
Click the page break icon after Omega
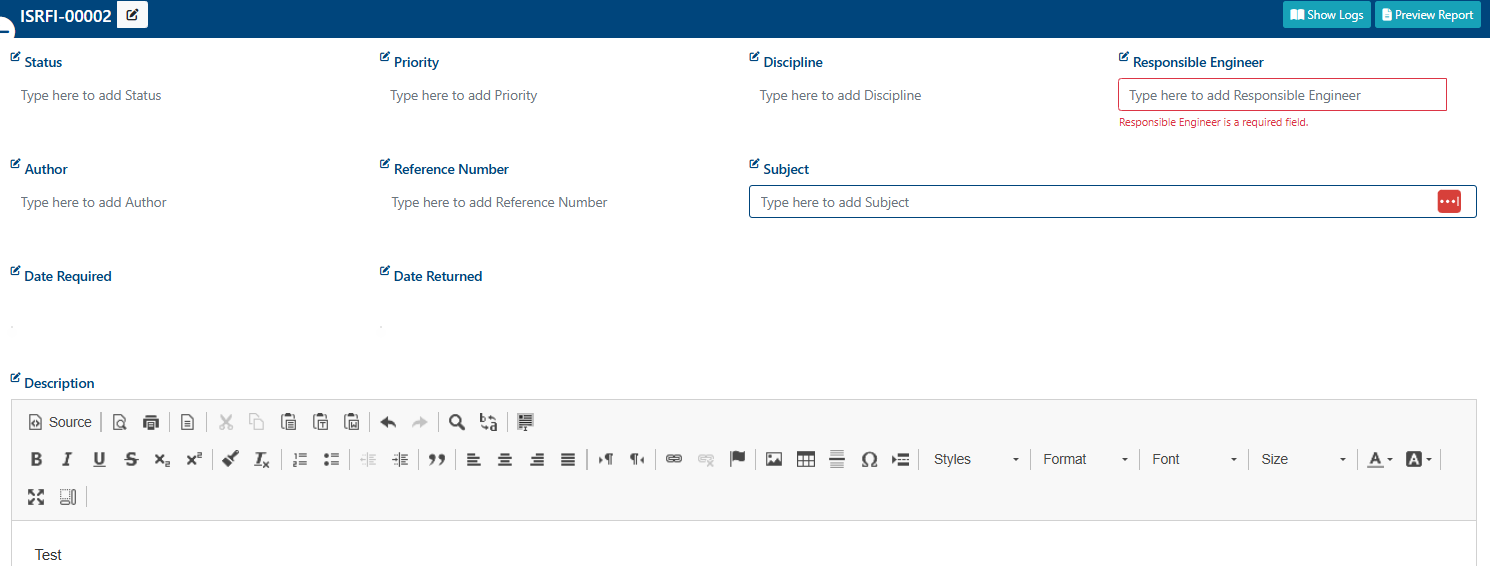point(900,459)
